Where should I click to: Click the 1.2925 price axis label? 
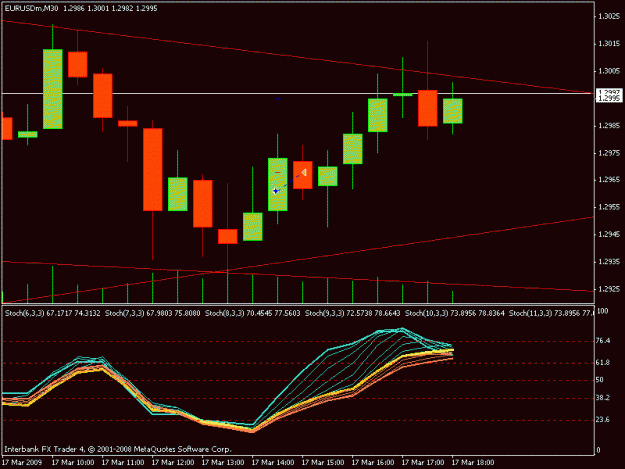609,289
